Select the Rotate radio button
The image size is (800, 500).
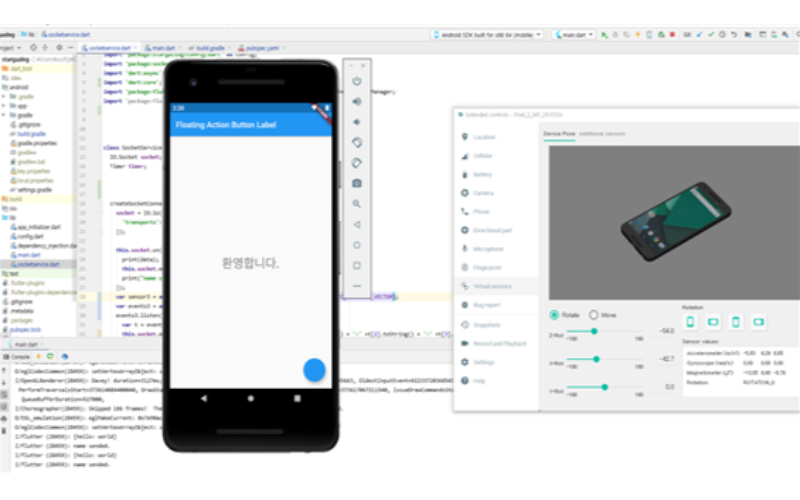[x=556, y=315]
